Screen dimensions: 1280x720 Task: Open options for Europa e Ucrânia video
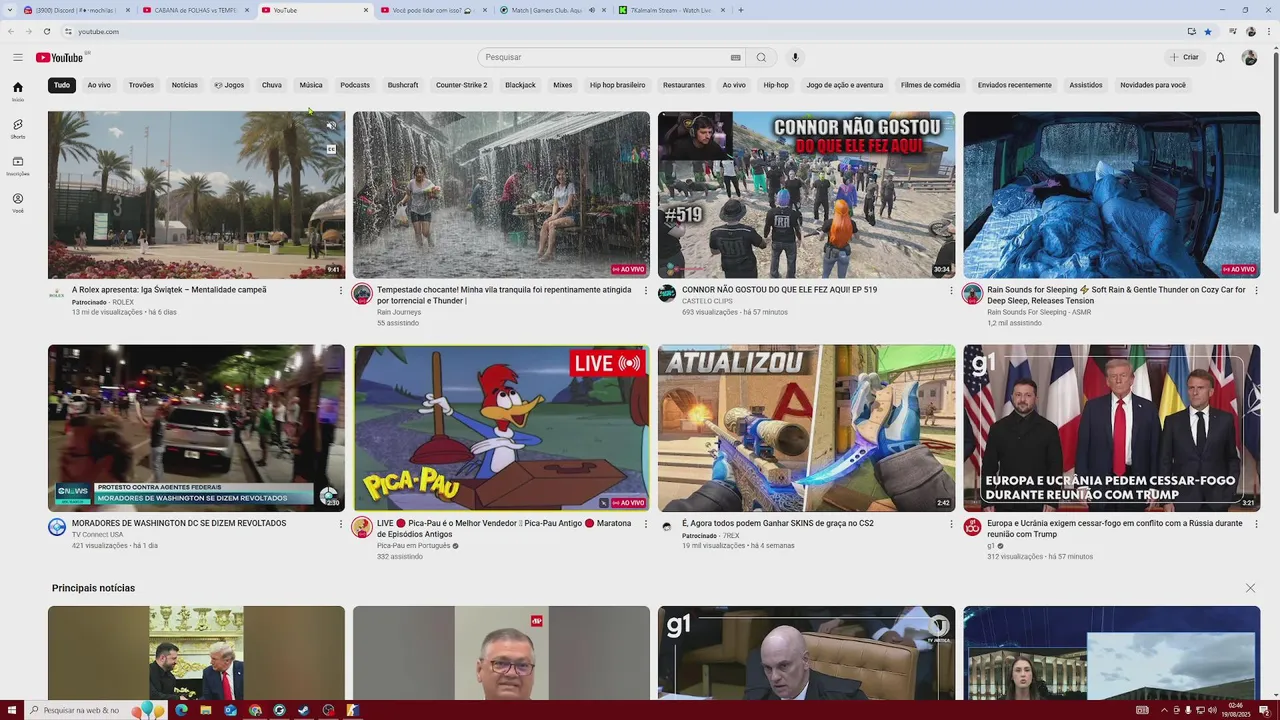pos(1256,524)
